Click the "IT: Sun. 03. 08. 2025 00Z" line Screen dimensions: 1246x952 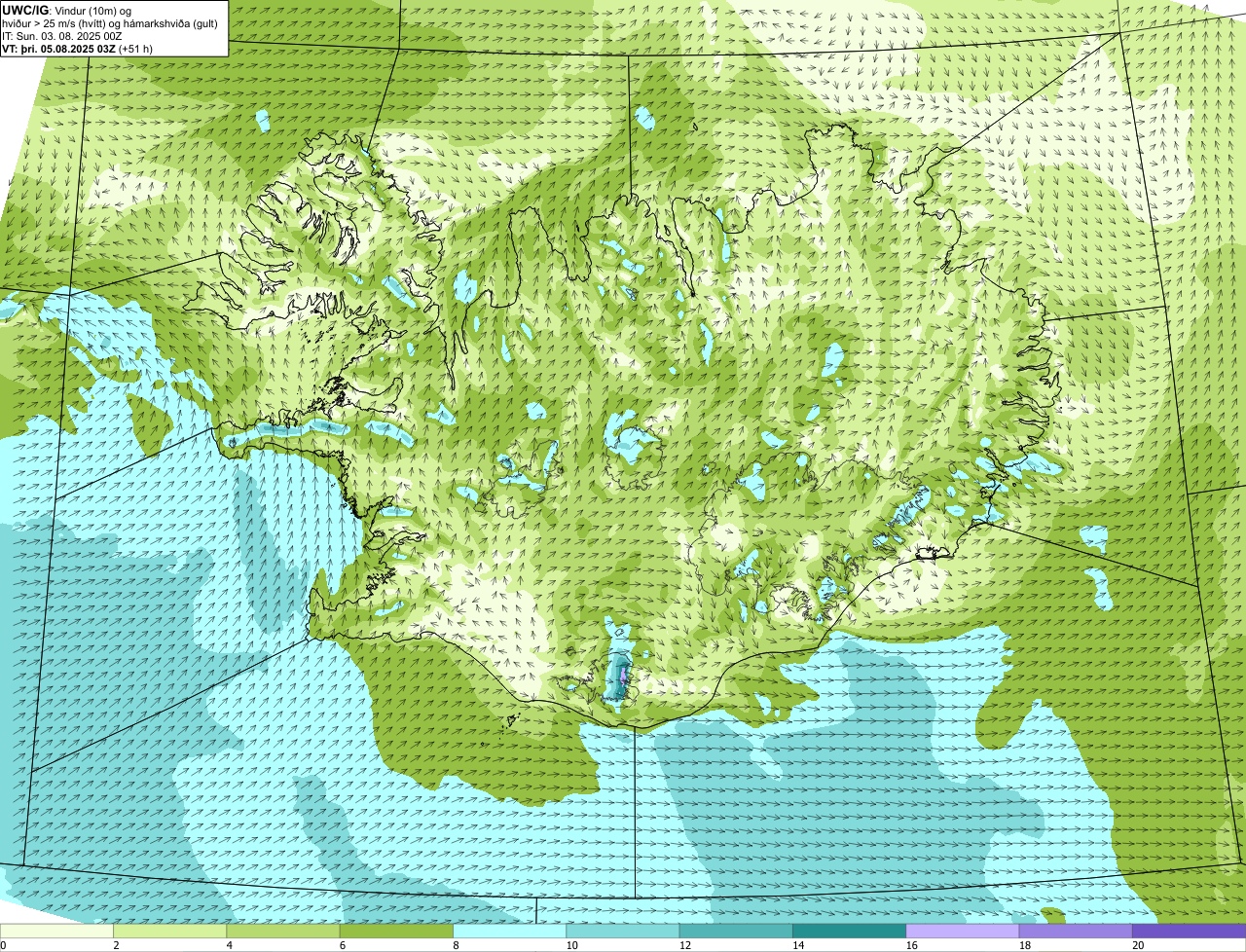(62, 36)
